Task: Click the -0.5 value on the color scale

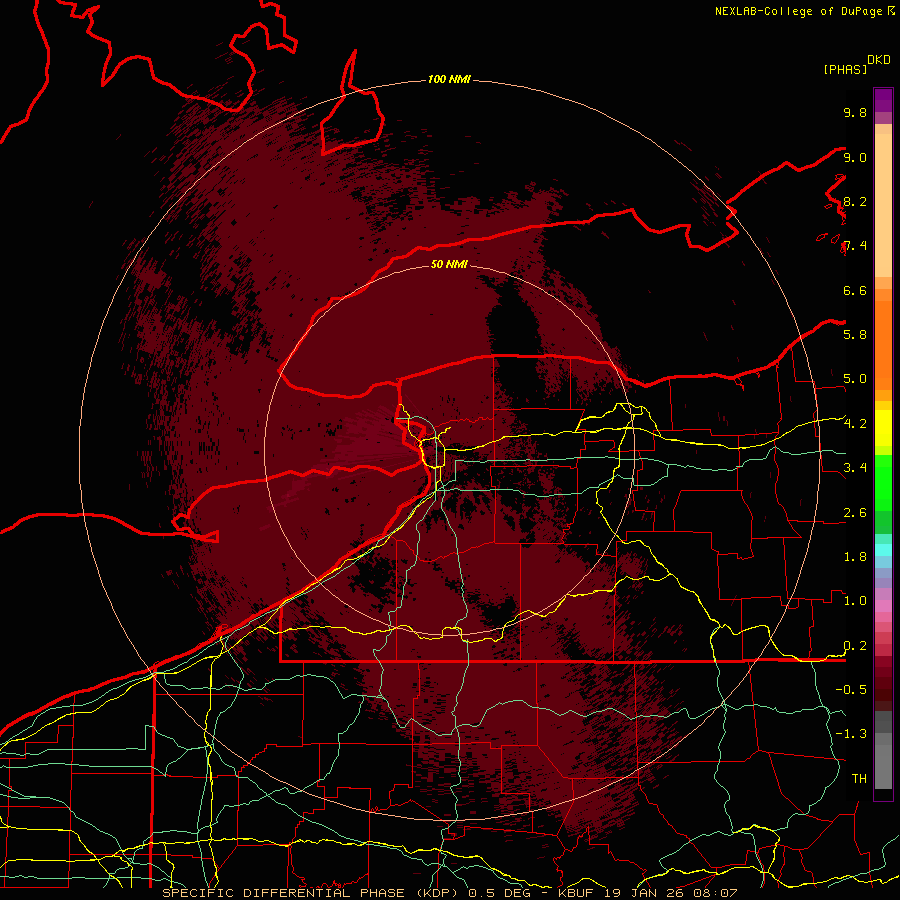Action: tap(851, 689)
